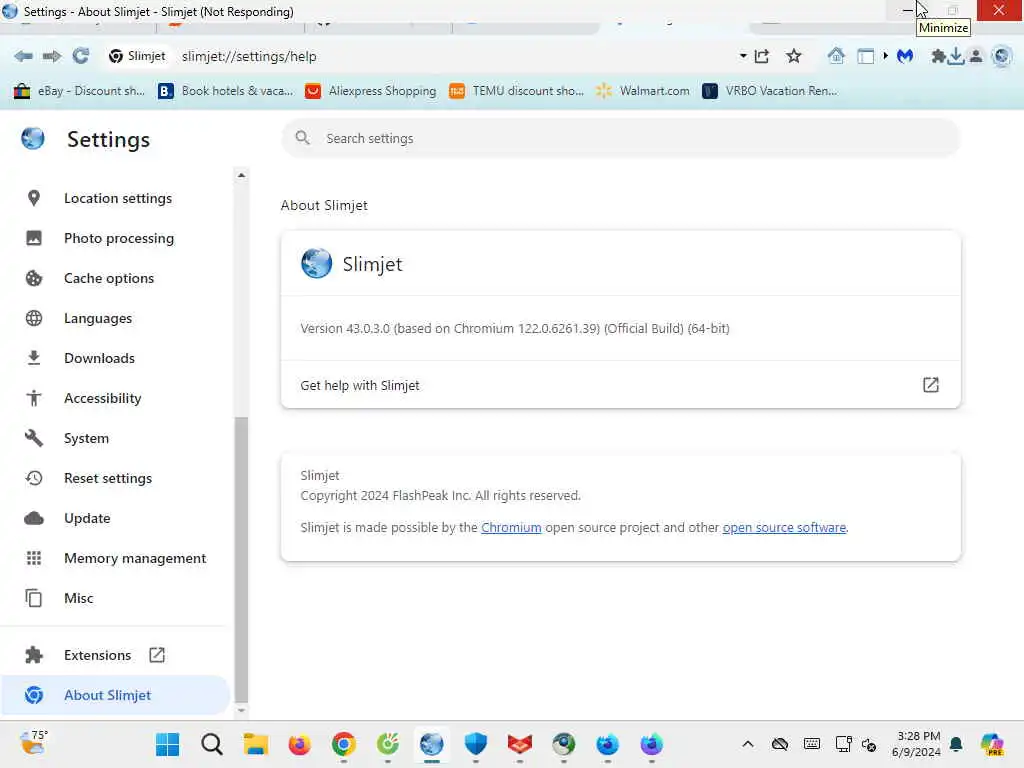
Task: Open the notifications bell icon
Action: (x=956, y=744)
